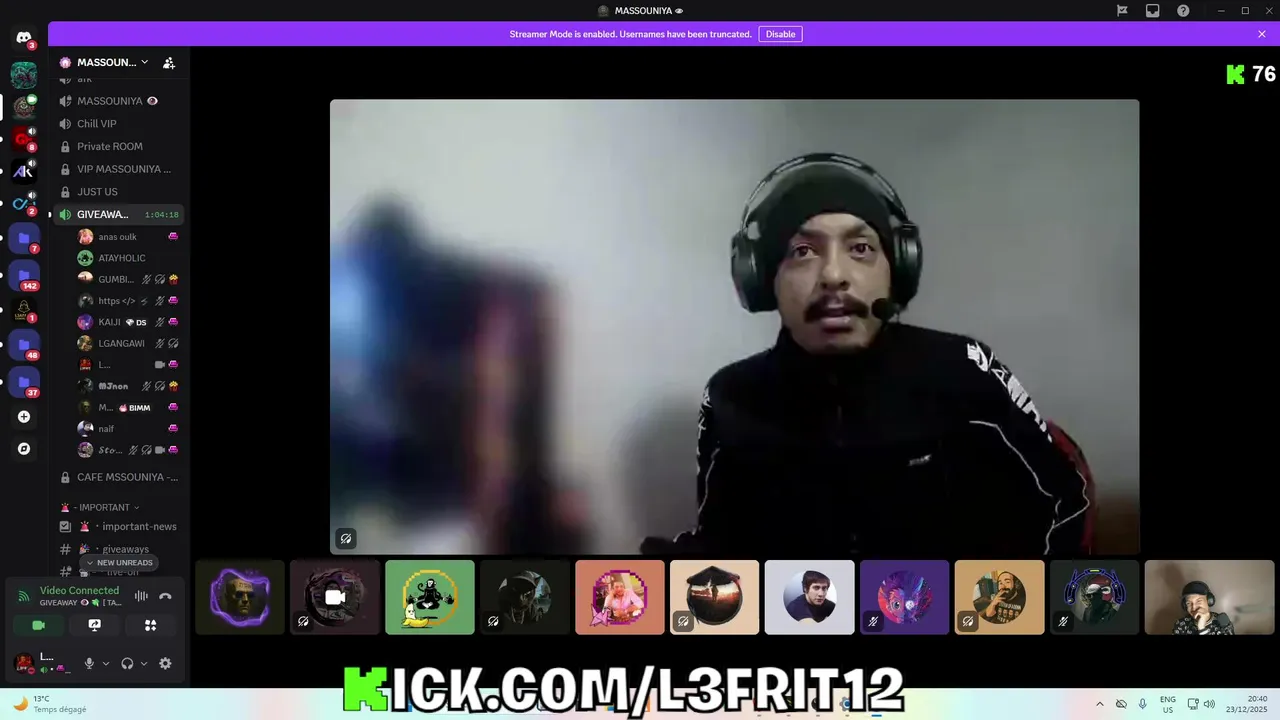The width and height of the screenshot is (1280, 720).
Task: Open Windows volume speaker tray icon
Action: (x=1209, y=704)
